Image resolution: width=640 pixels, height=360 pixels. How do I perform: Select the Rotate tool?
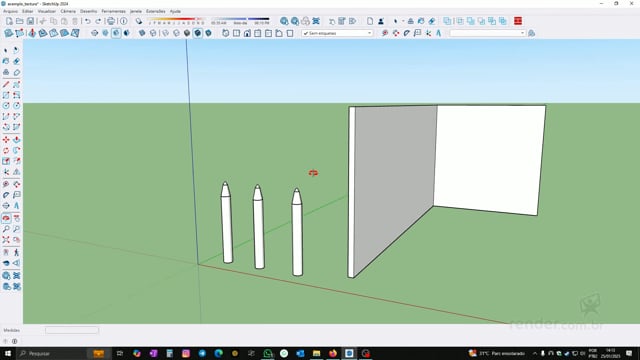[6, 151]
